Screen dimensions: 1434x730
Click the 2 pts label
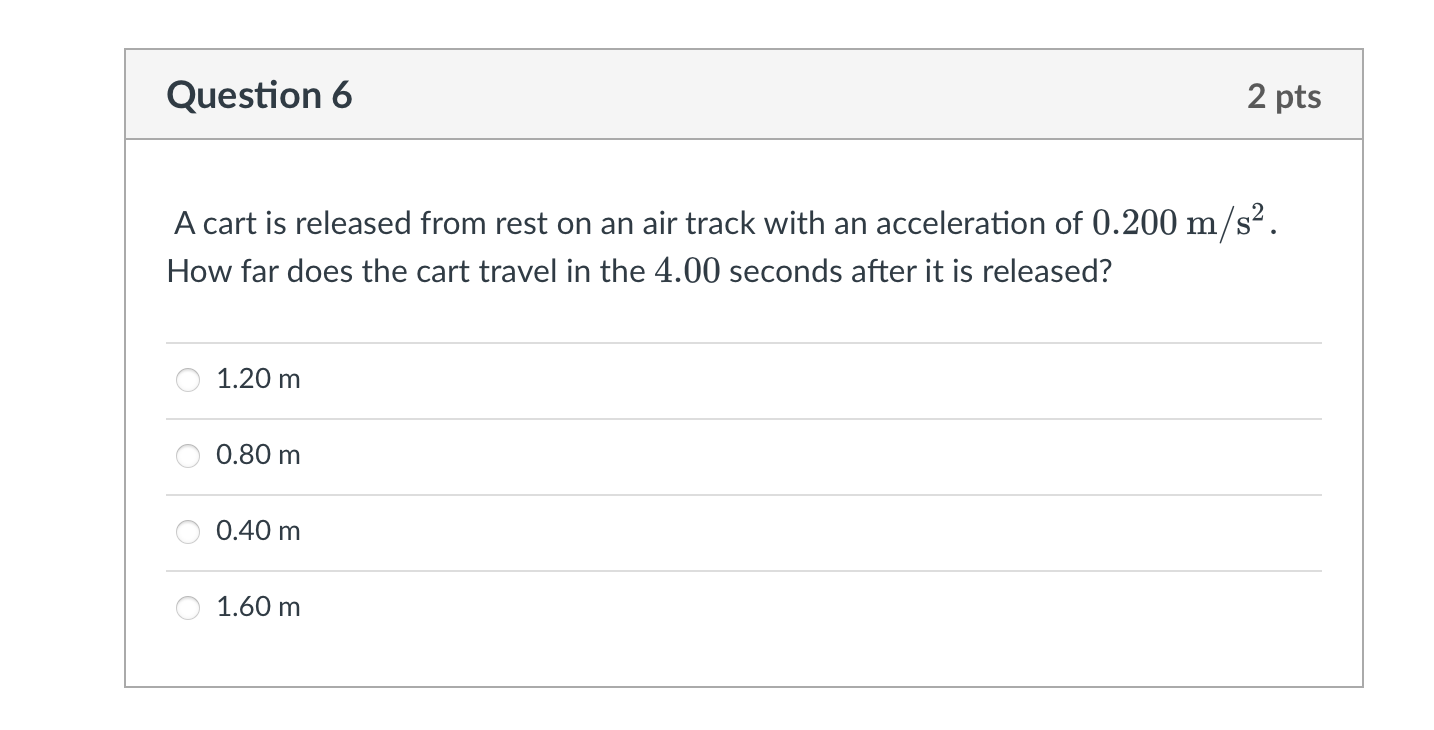[x=1286, y=95]
